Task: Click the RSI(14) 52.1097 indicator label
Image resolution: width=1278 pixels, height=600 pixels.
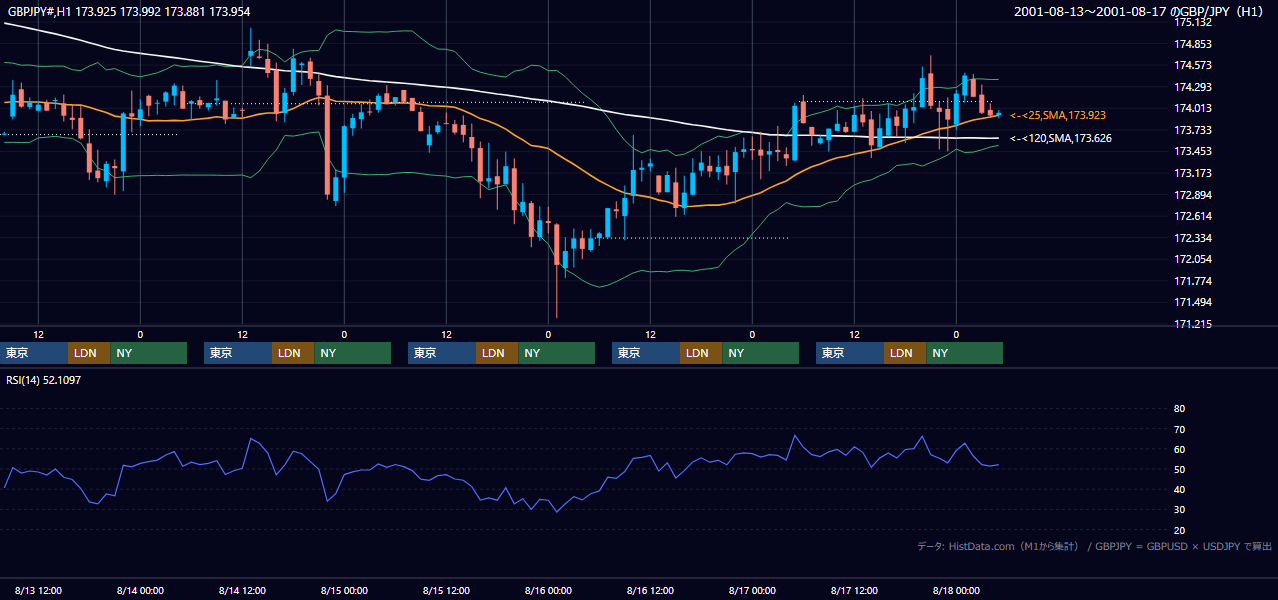Action: pyautogui.click(x=44, y=380)
